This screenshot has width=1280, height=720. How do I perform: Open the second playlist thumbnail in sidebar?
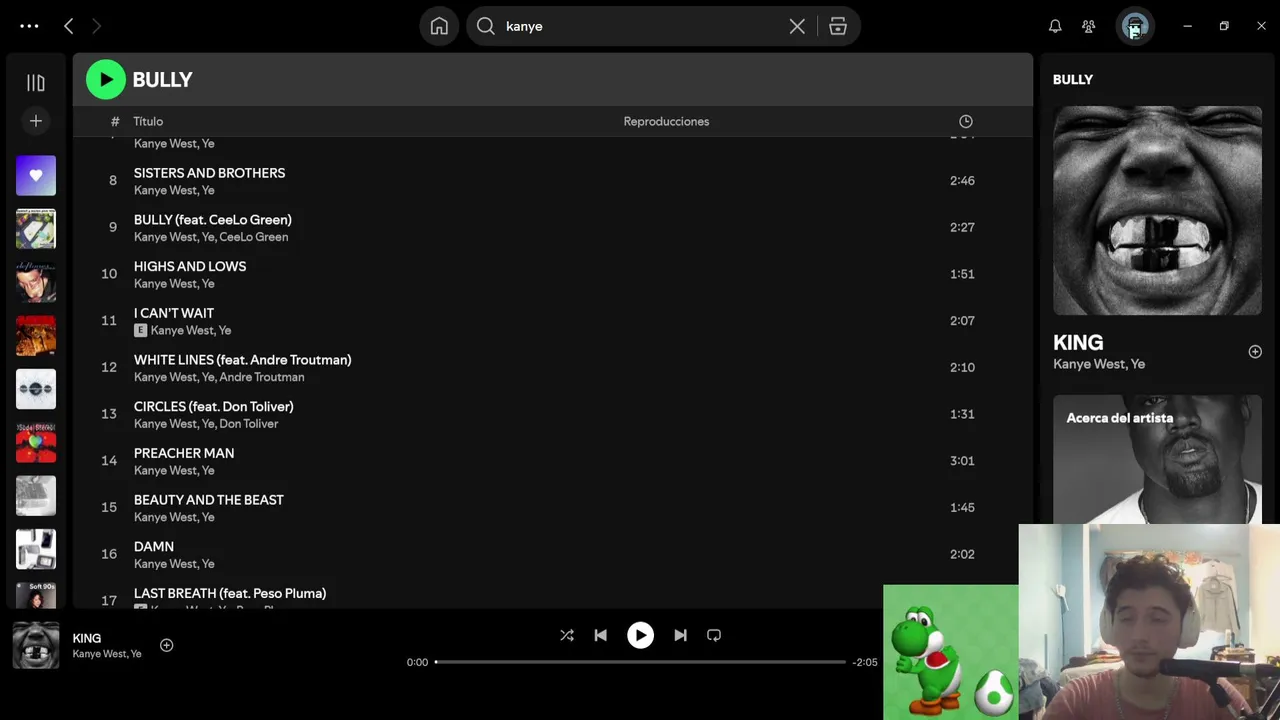pos(36,229)
